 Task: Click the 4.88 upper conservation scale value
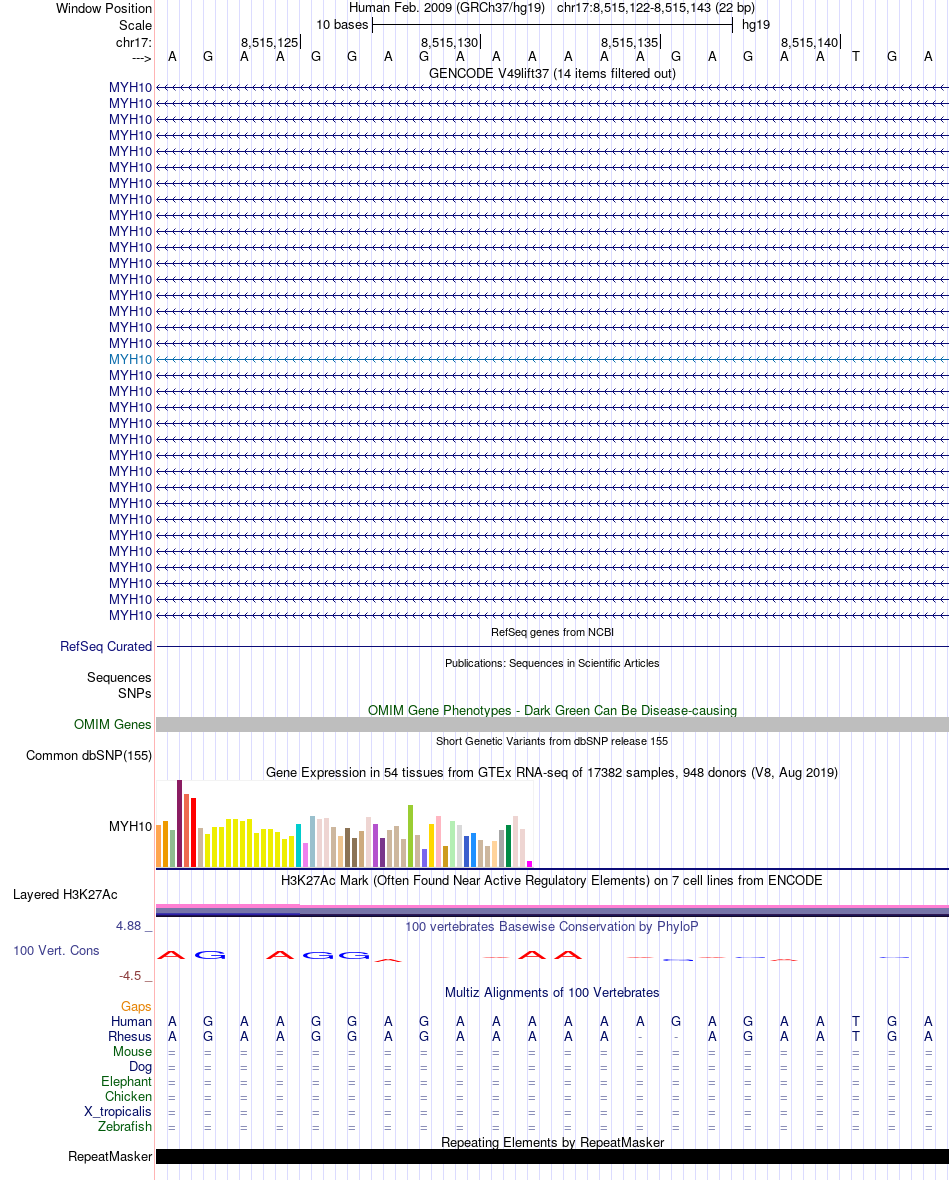click(x=129, y=926)
